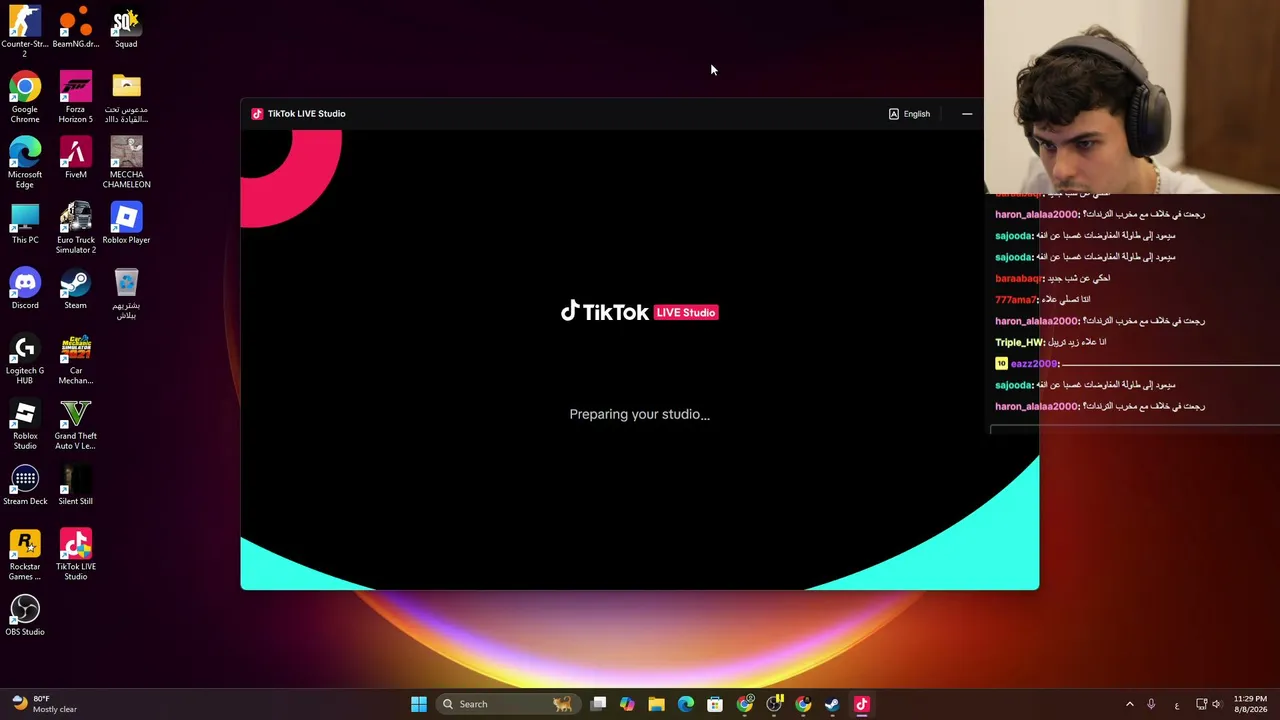The height and width of the screenshot is (720, 1280).
Task: Select the Silent Still desktop icon
Action: coord(76,484)
